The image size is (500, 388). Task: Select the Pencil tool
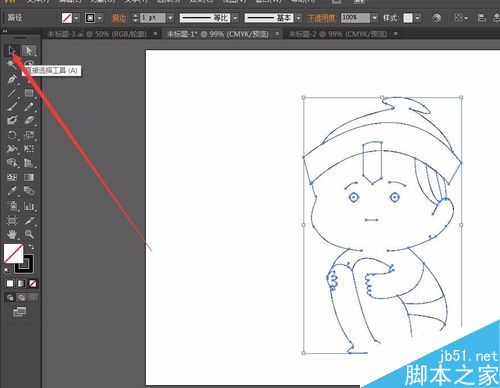coord(29,107)
